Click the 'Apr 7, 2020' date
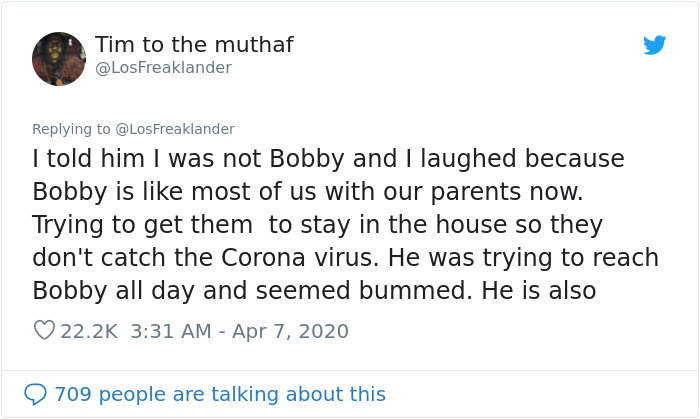 tap(291, 331)
